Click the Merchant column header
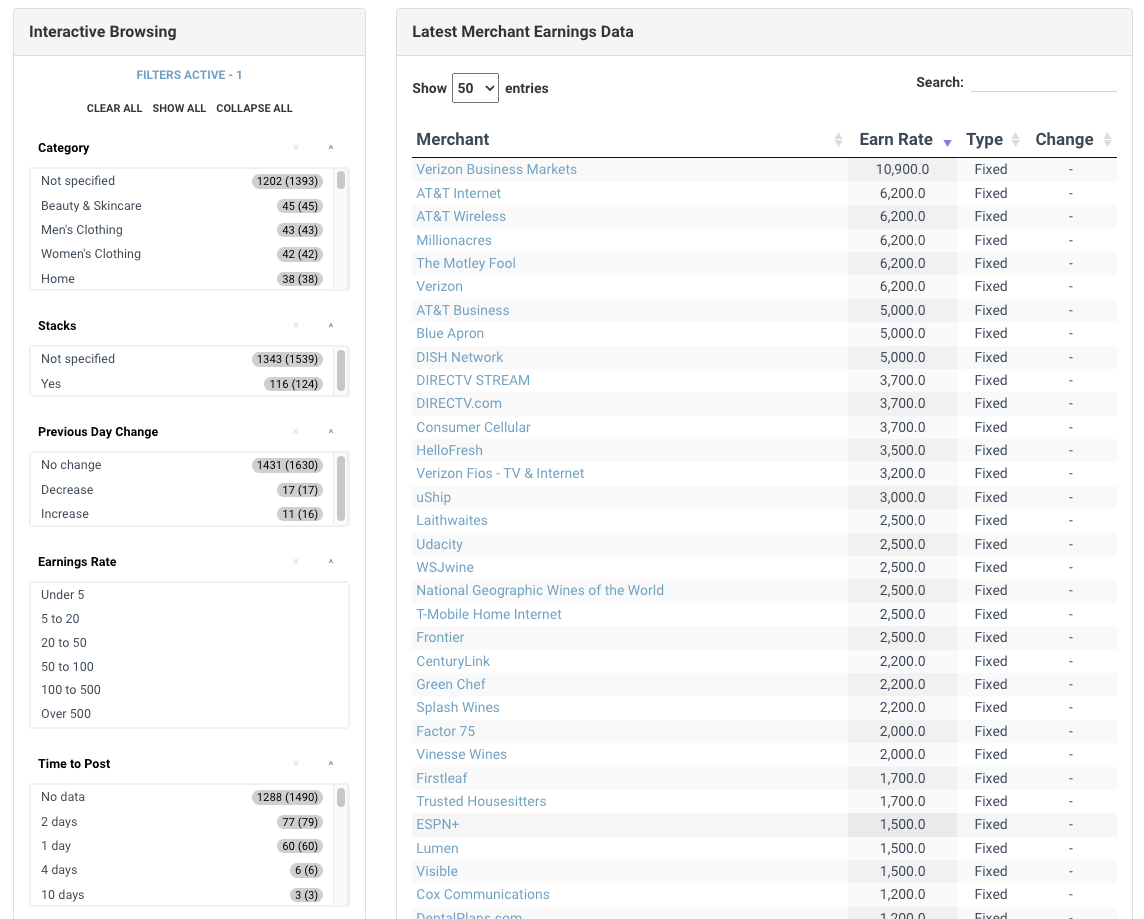The height and width of the screenshot is (919, 1144). [x=452, y=139]
